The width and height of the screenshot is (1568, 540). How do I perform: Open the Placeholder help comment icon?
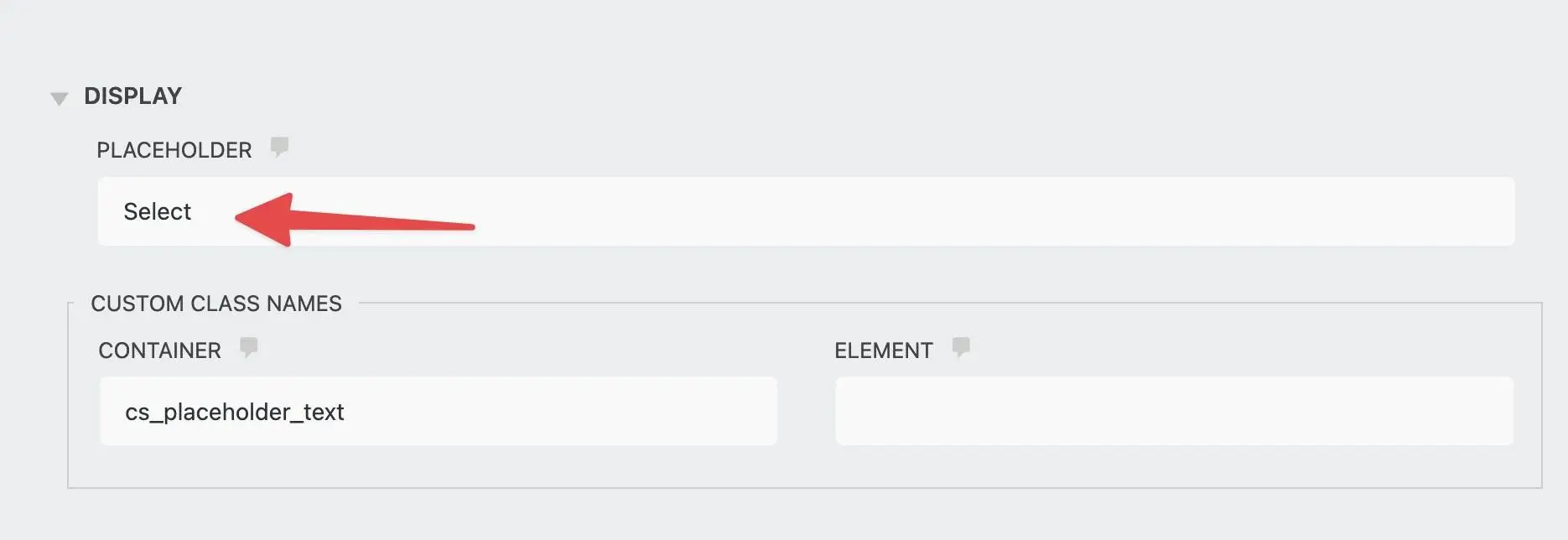(279, 148)
